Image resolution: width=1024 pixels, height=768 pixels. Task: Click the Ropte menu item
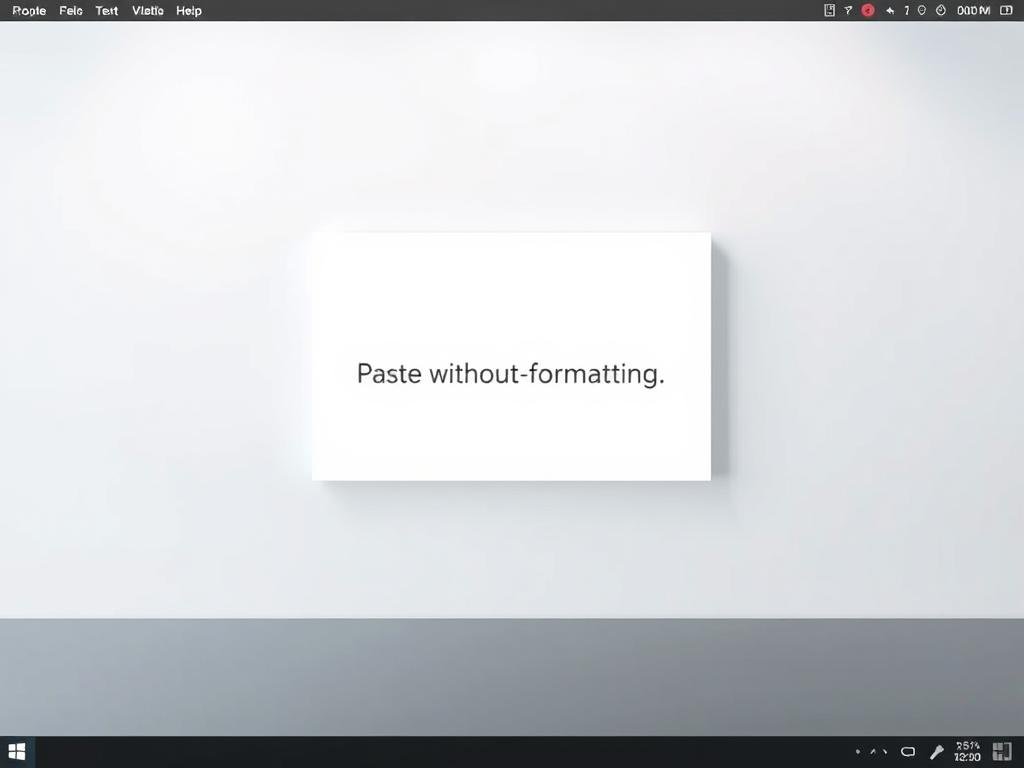click(x=29, y=11)
